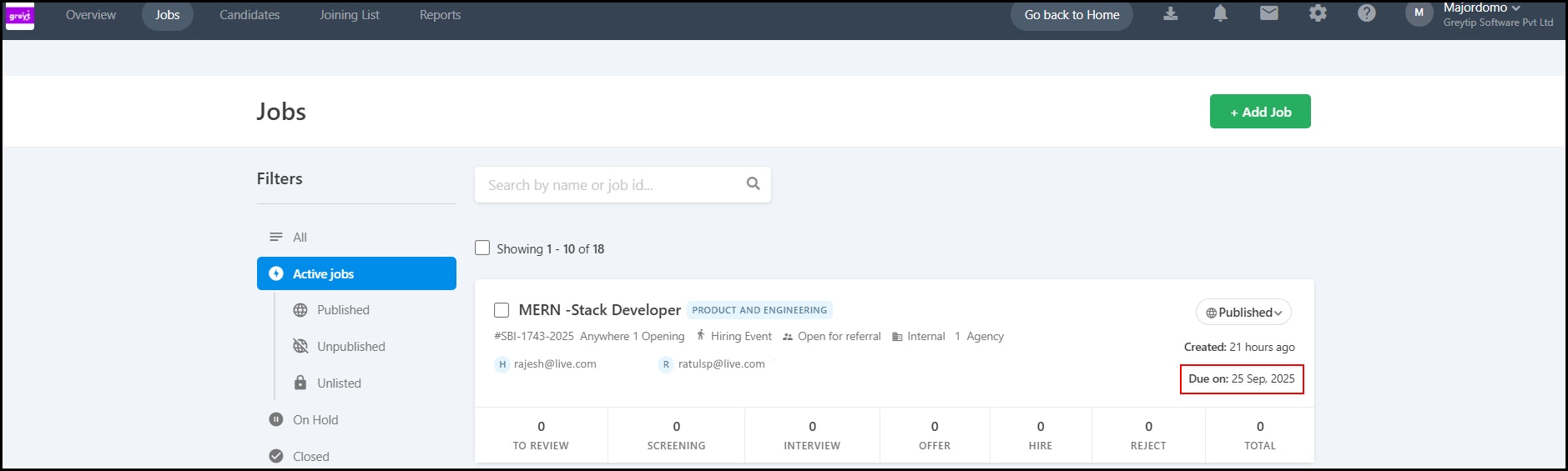This screenshot has width=1568, height=471.
Task: Filter by Unpublished jobs
Action: coord(350,347)
